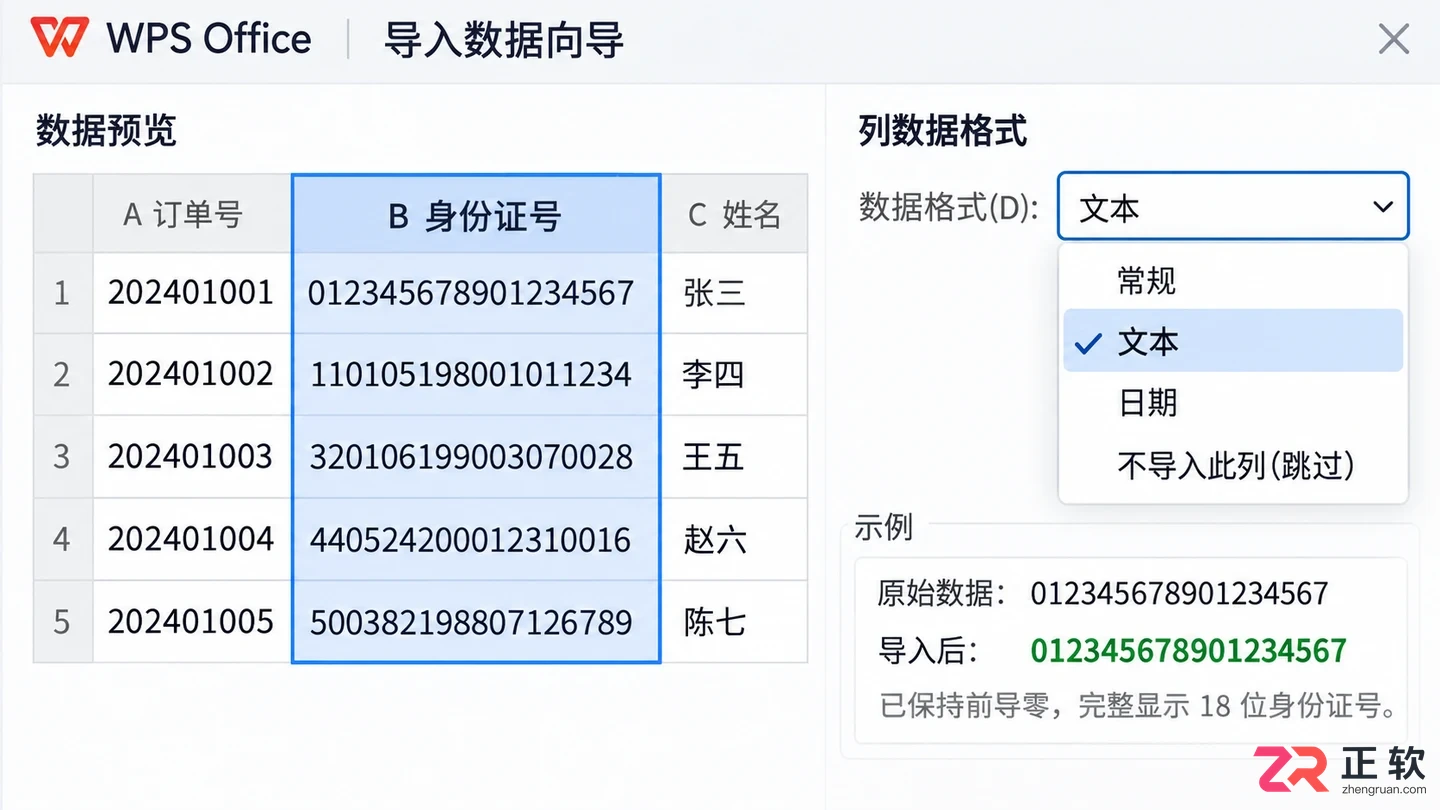Viewport: 1440px width, 810px height.
Task: Click the 数据格式(D): label
Action: tap(948, 207)
